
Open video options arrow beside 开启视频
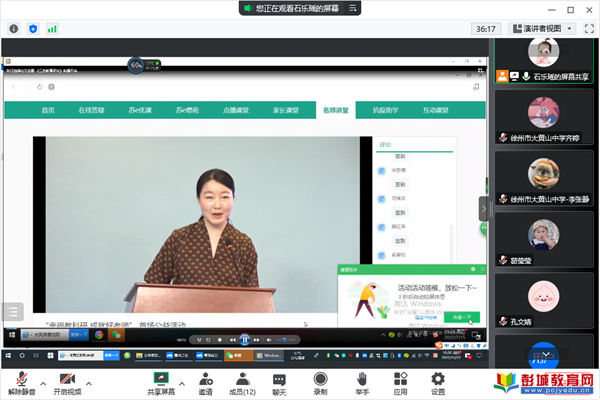[x=89, y=383]
